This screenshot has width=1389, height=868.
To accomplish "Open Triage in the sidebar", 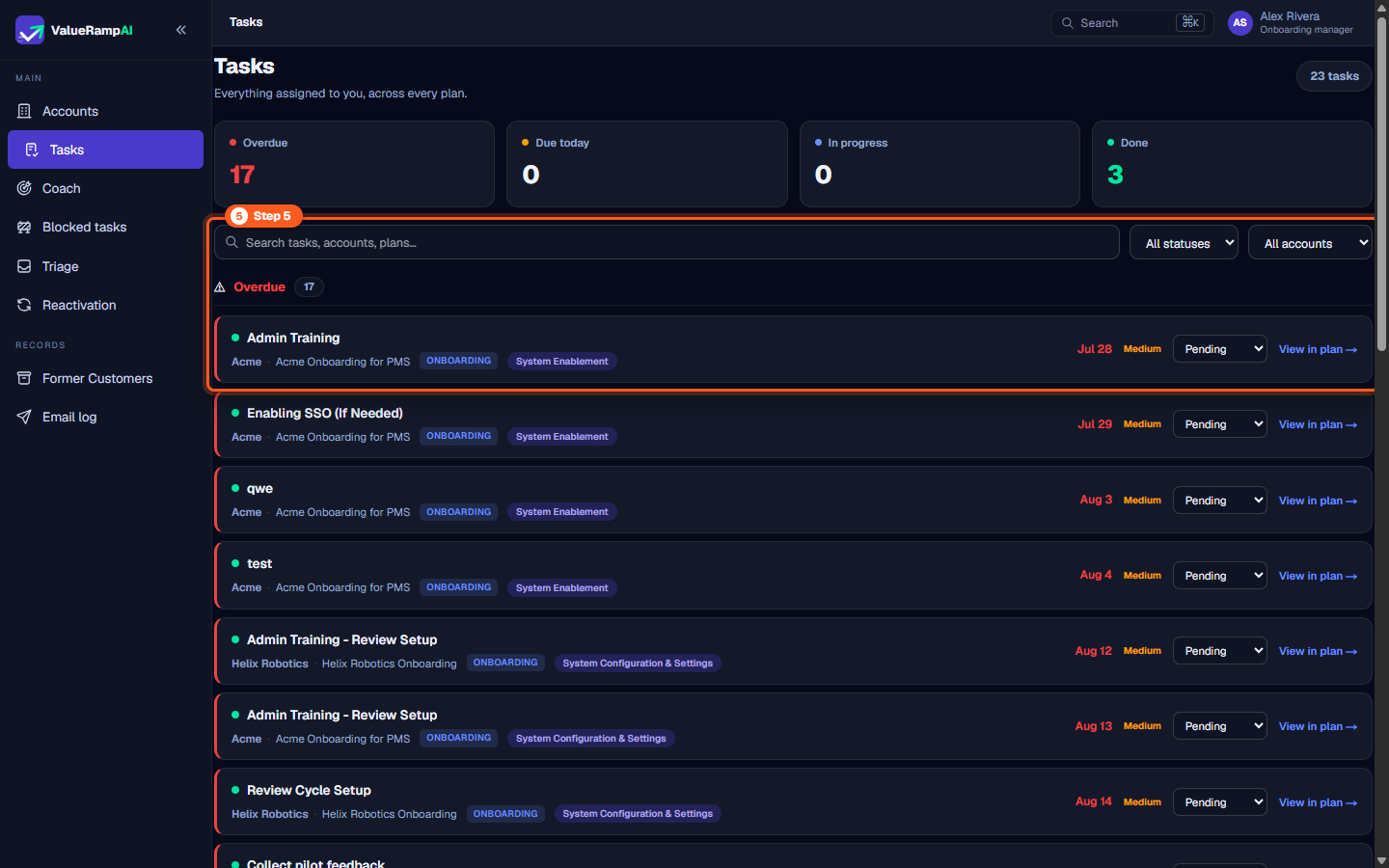I will pyautogui.click(x=105, y=266).
